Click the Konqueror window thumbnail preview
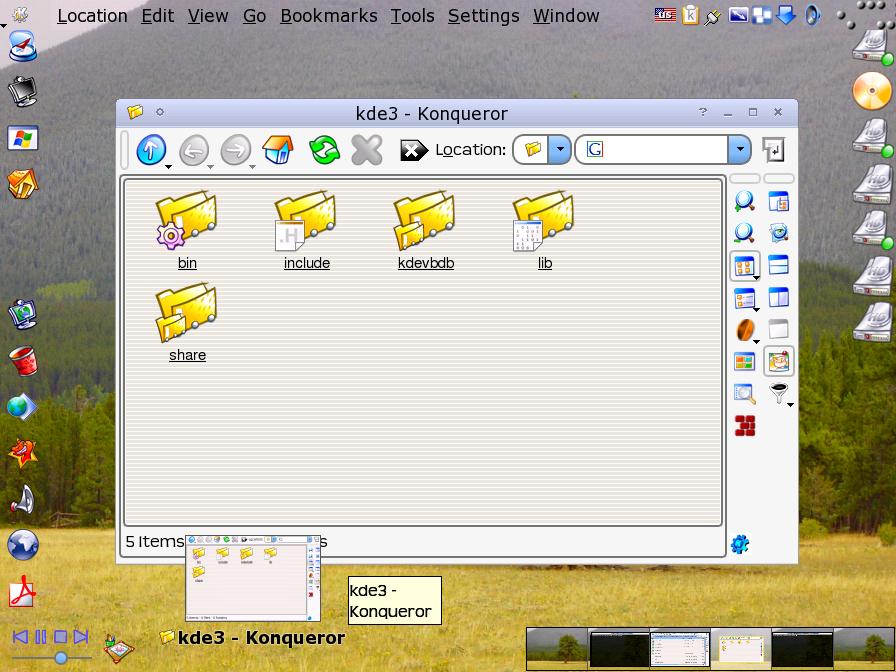The width and height of the screenshot is (896, 672). click(x=253, y=577)
